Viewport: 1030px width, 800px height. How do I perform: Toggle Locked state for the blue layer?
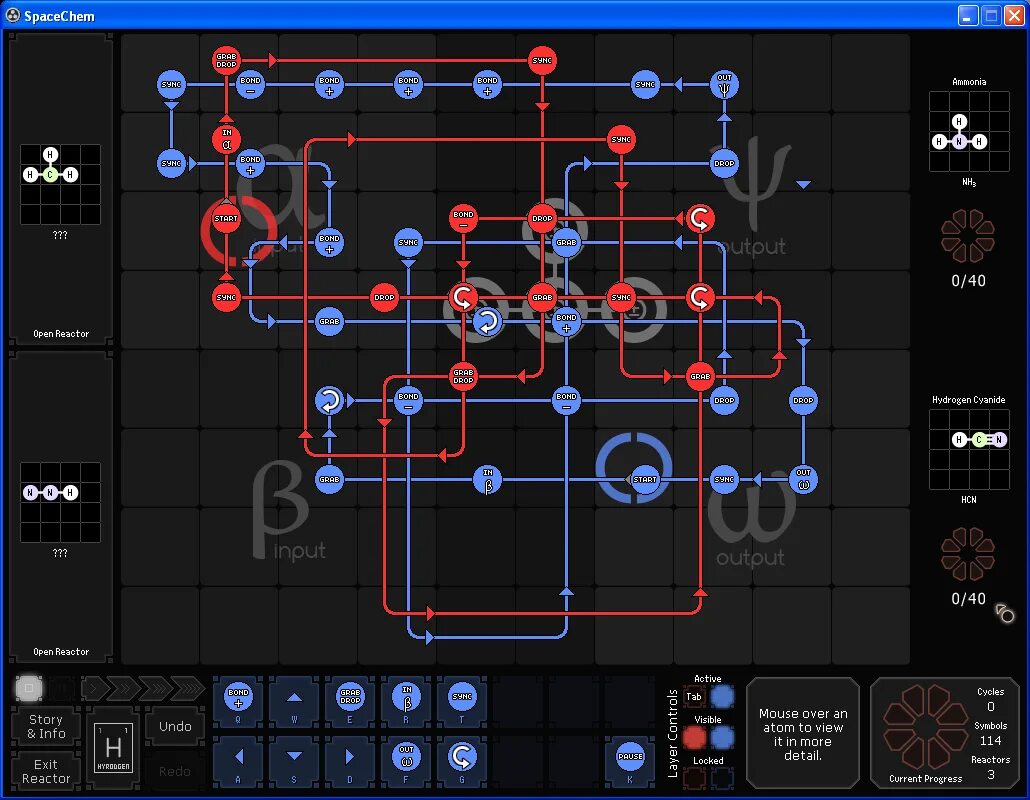(722, 778)
